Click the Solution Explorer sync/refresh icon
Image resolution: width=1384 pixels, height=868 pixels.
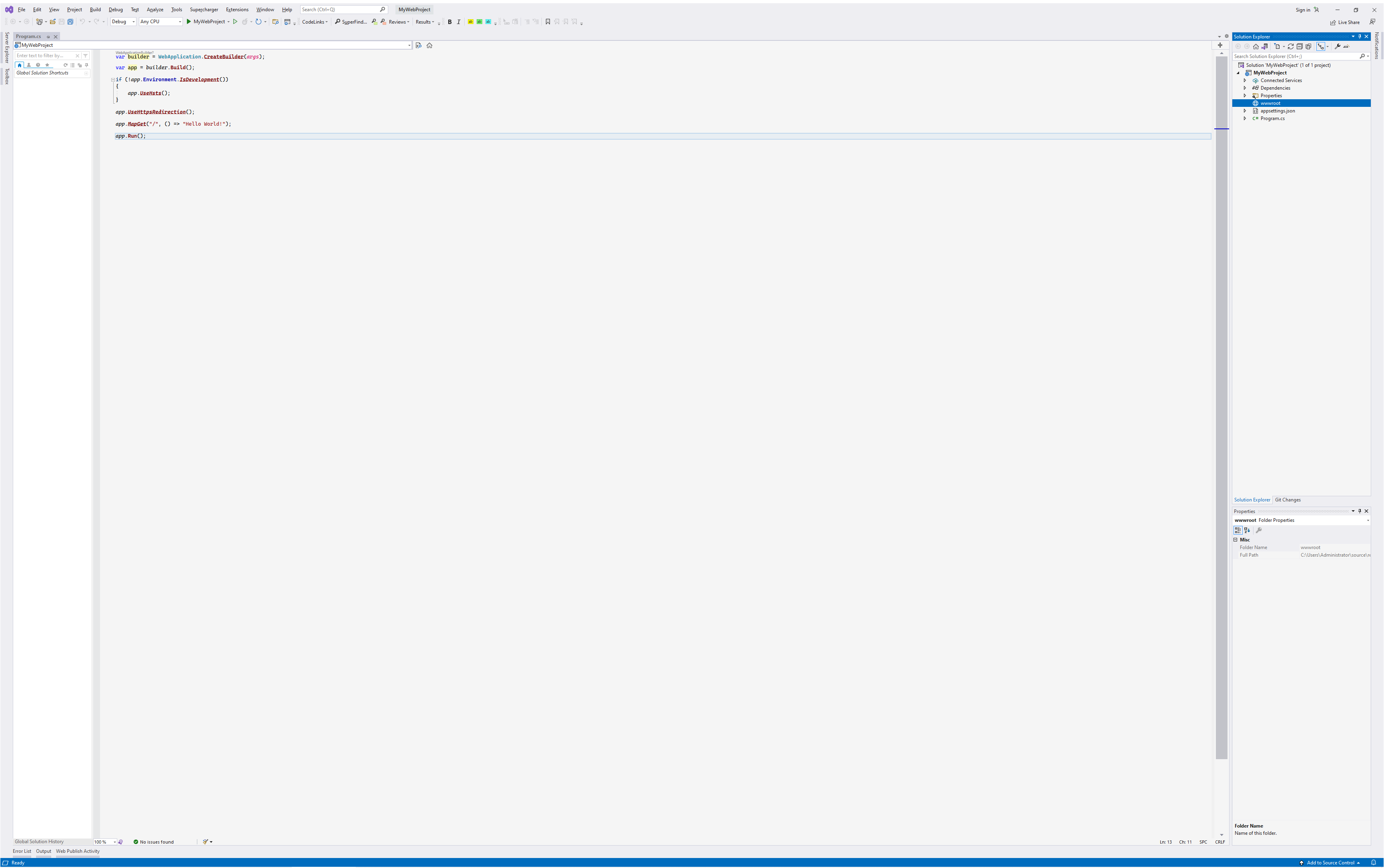tap(1291, 46)
